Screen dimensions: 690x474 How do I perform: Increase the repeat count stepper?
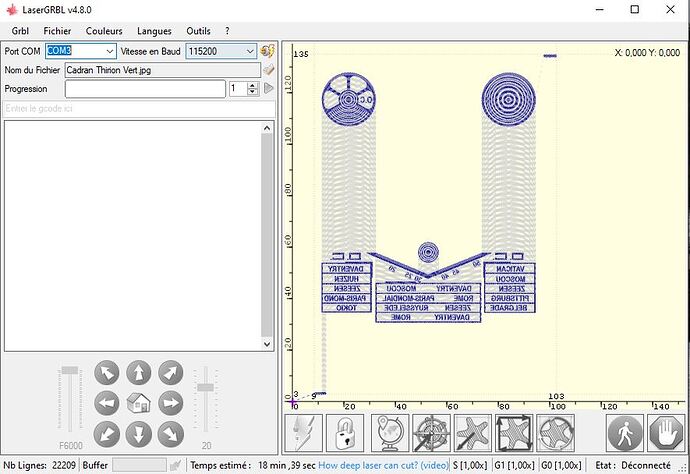click(x=253, y=85)
